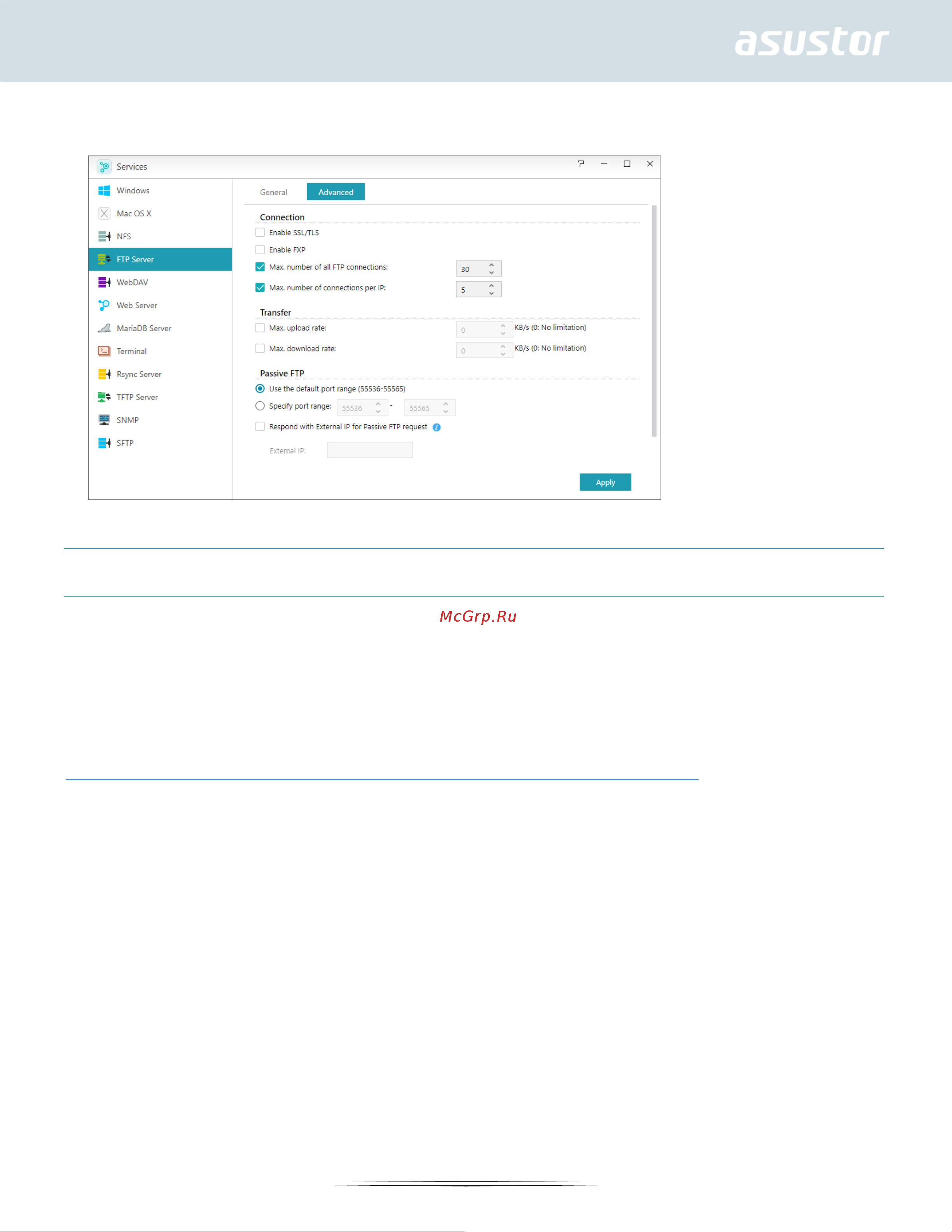Screen dimensions: 952x1232
Task: Open the Rsync Server section
Action: [x=160, y=374]
